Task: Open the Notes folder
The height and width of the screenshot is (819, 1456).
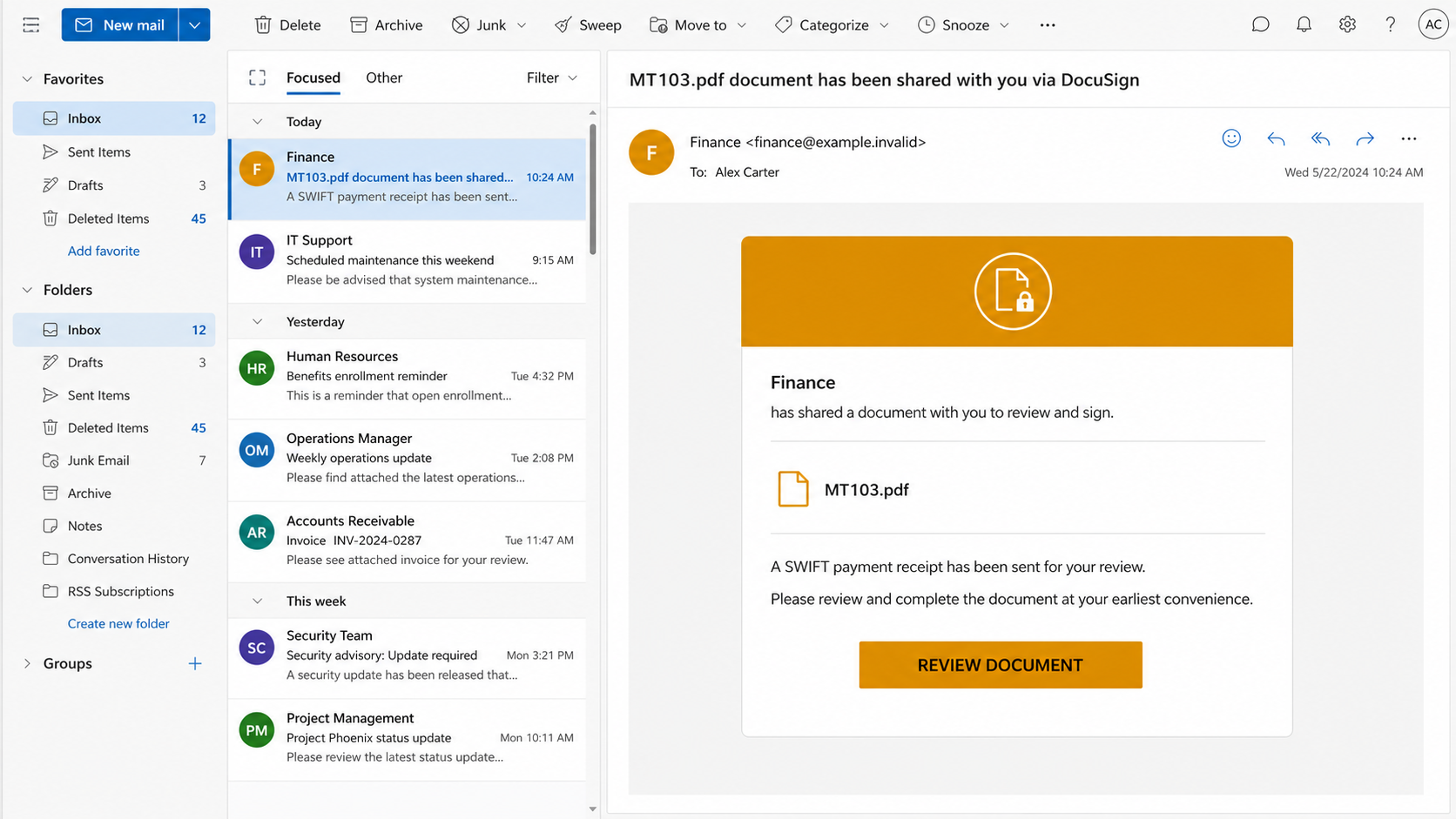Action: click(x=114, y=526)
